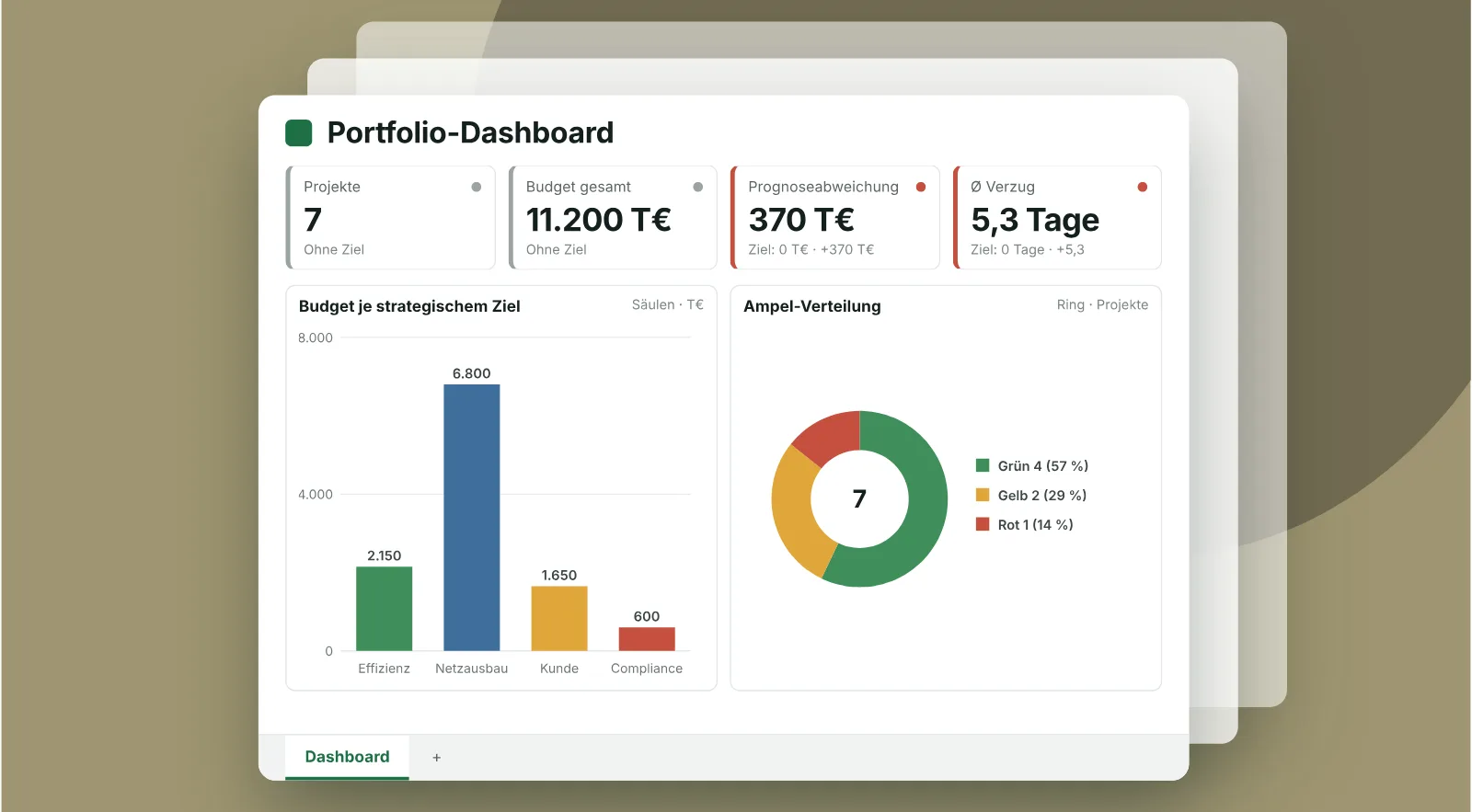Click the blue Netzausbau bar

tap(472, 518)
